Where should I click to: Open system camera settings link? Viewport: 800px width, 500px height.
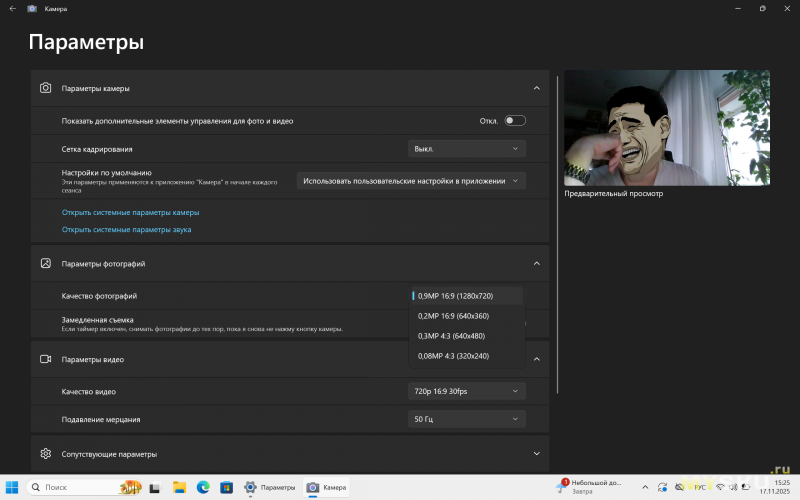(x=130, y=213)
